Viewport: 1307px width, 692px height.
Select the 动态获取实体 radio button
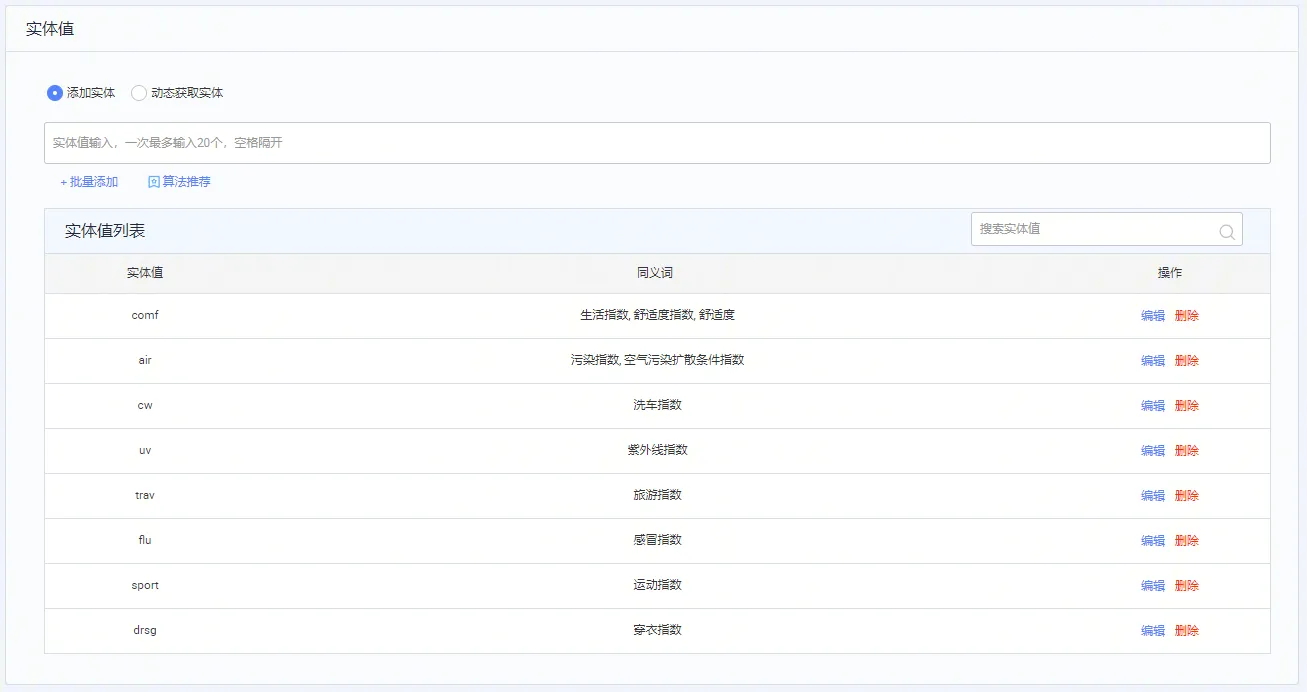139,93
